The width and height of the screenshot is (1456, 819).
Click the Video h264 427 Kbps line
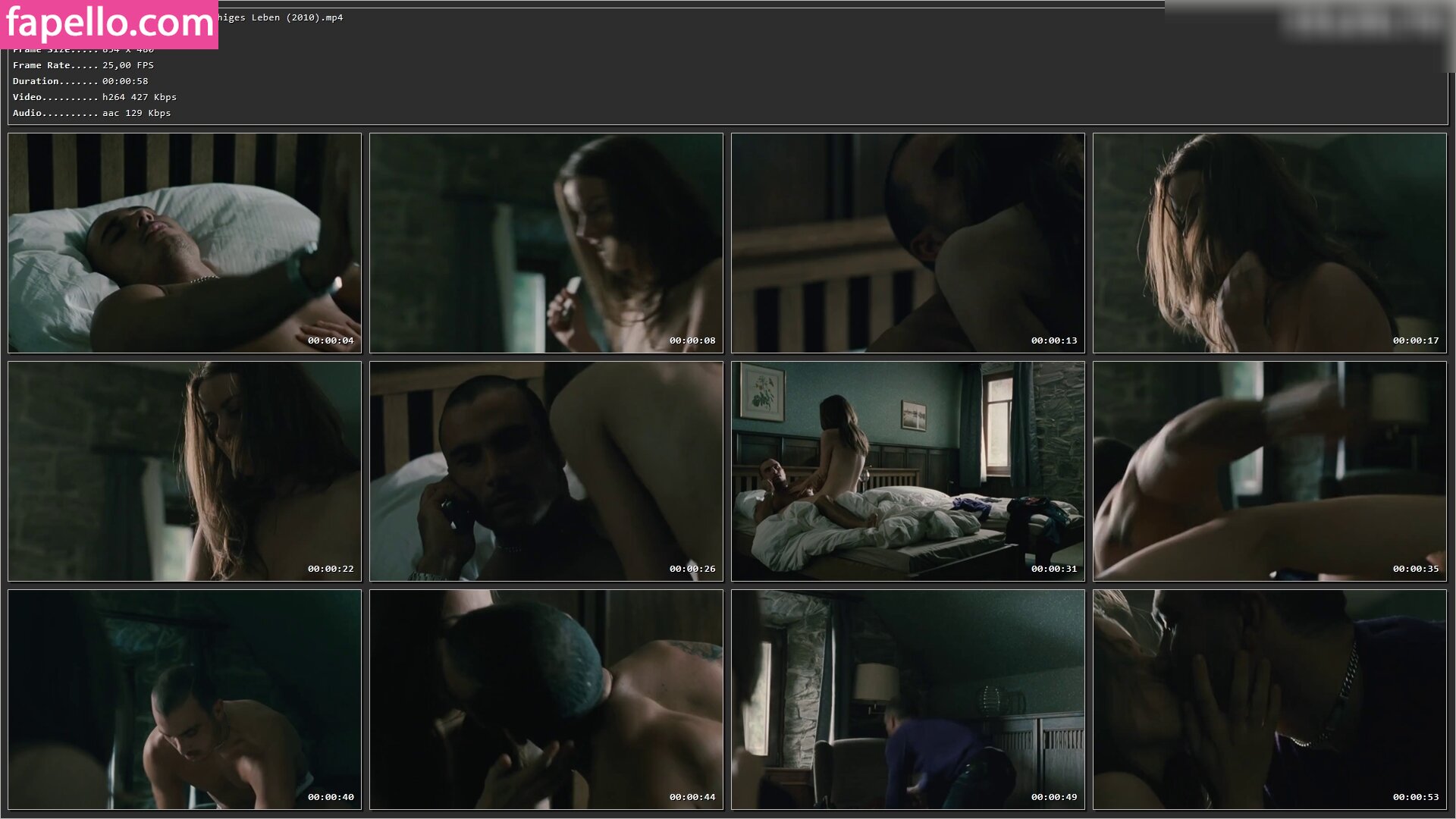point(94,97)
